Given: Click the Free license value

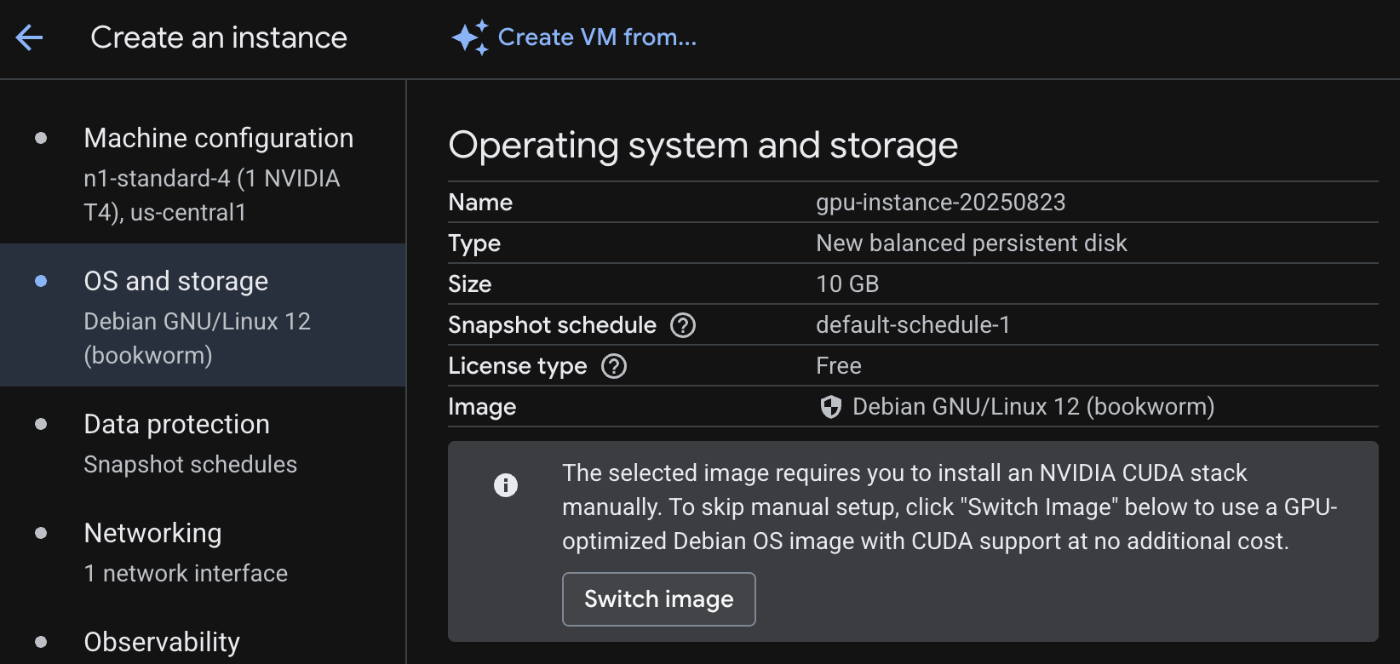Looking at the screenshot, I should [x=838, y=366].
